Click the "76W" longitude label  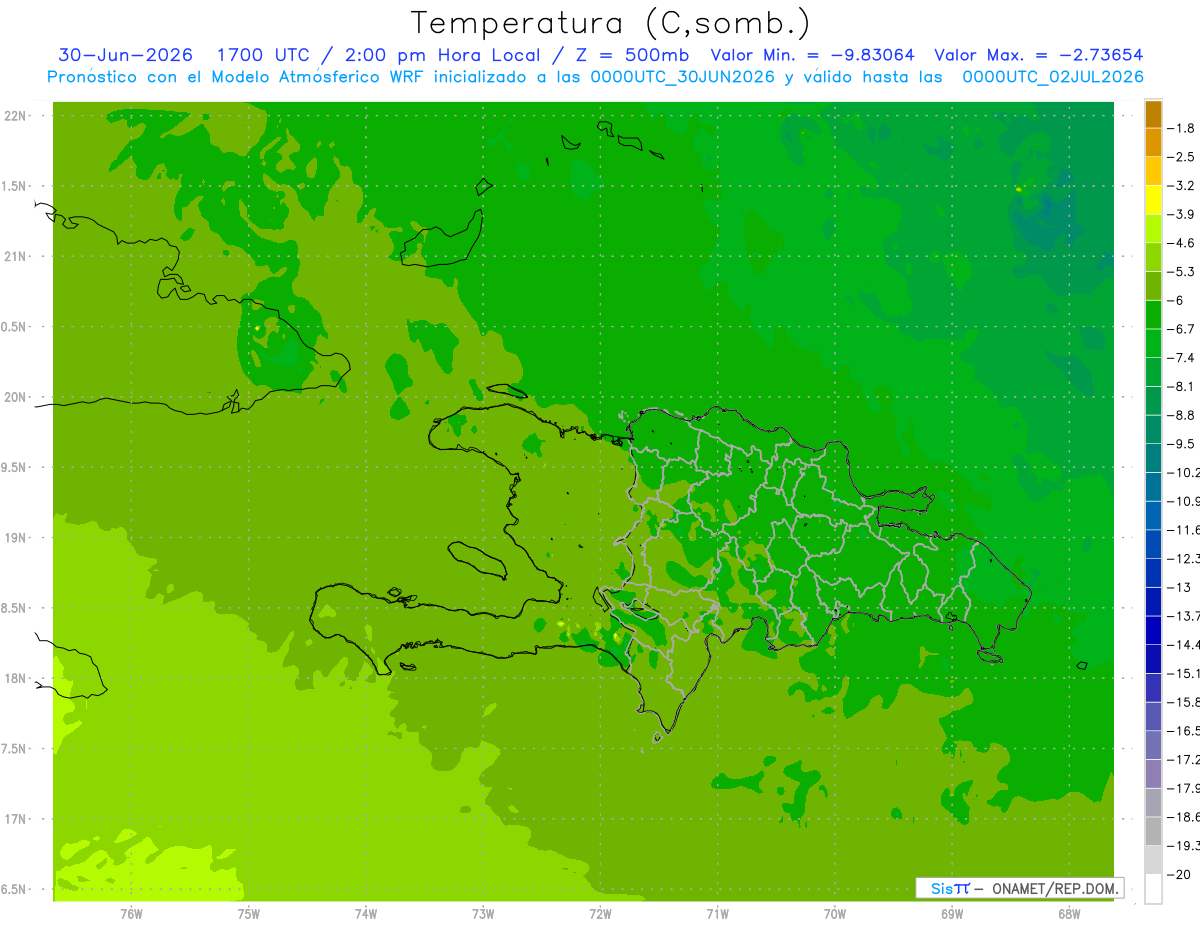pyautogui.click(x=131, y=913)
